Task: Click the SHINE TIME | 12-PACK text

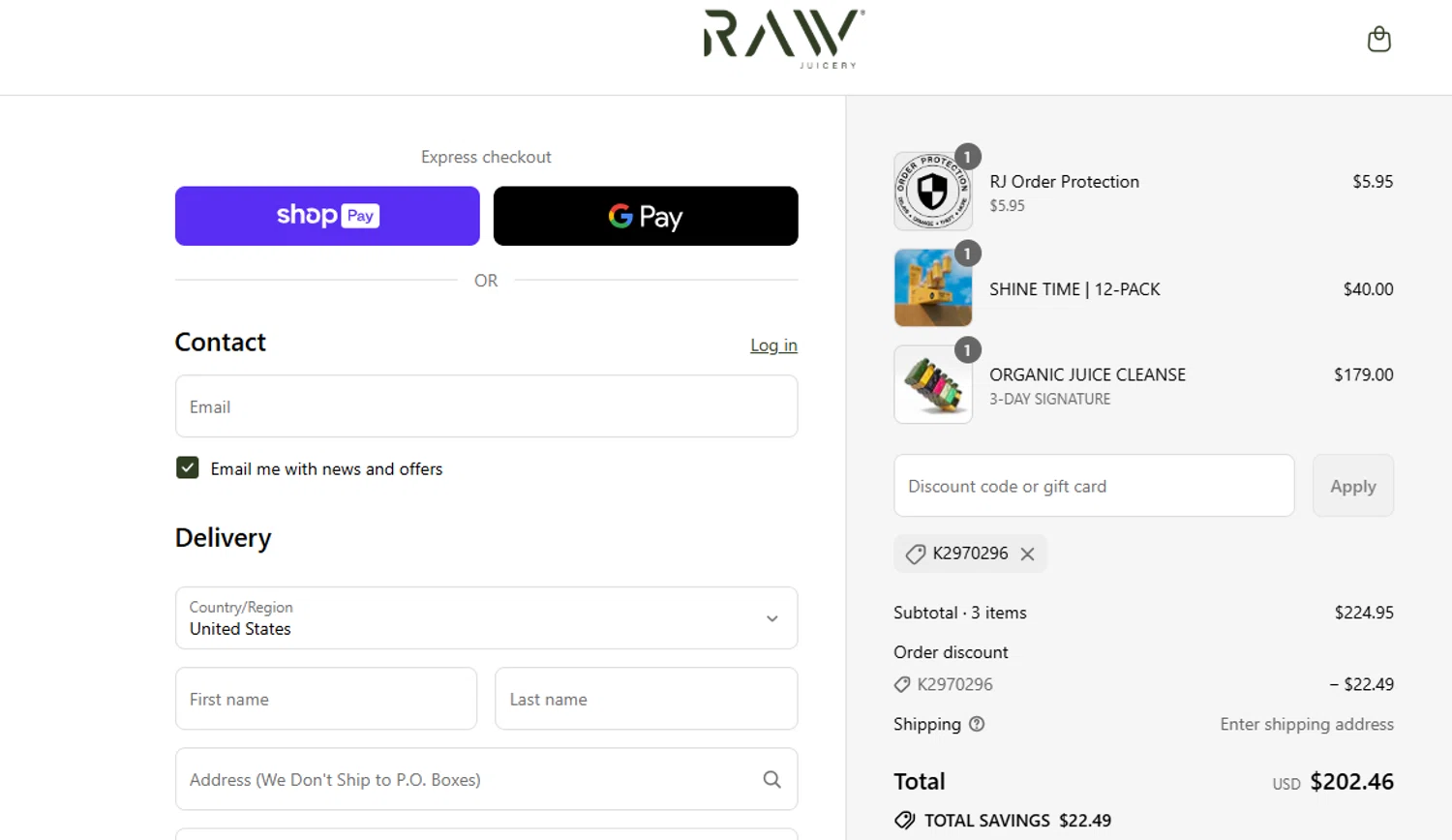Action: pos(1074,289)
